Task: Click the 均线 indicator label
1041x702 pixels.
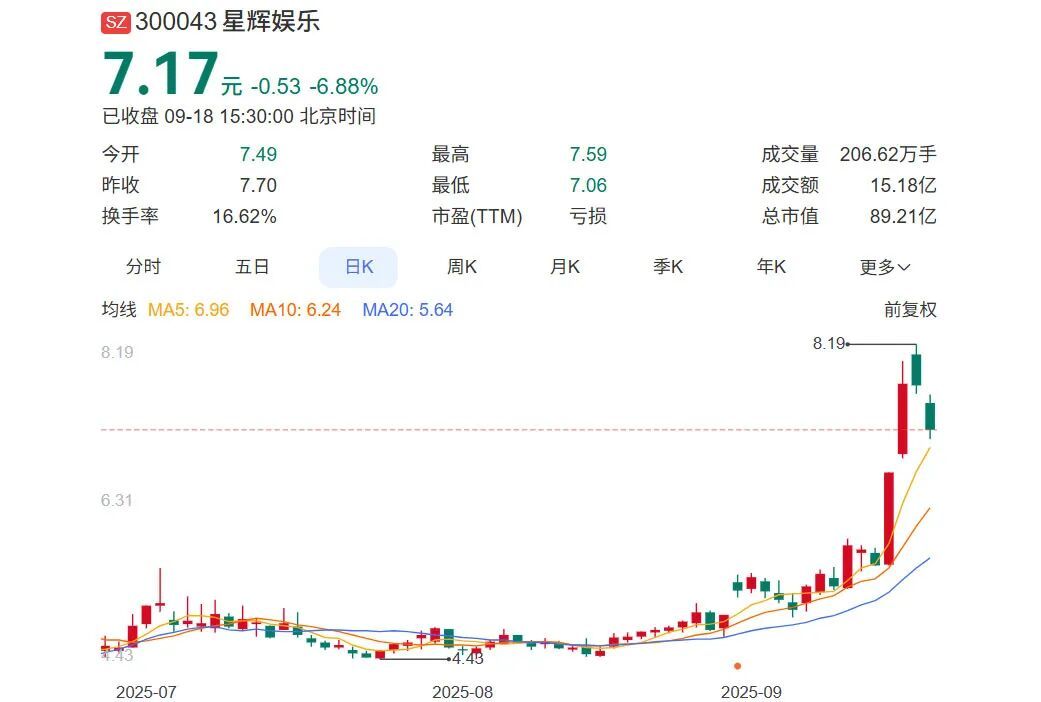Action: pyautogui.click(x=118, y=310)
